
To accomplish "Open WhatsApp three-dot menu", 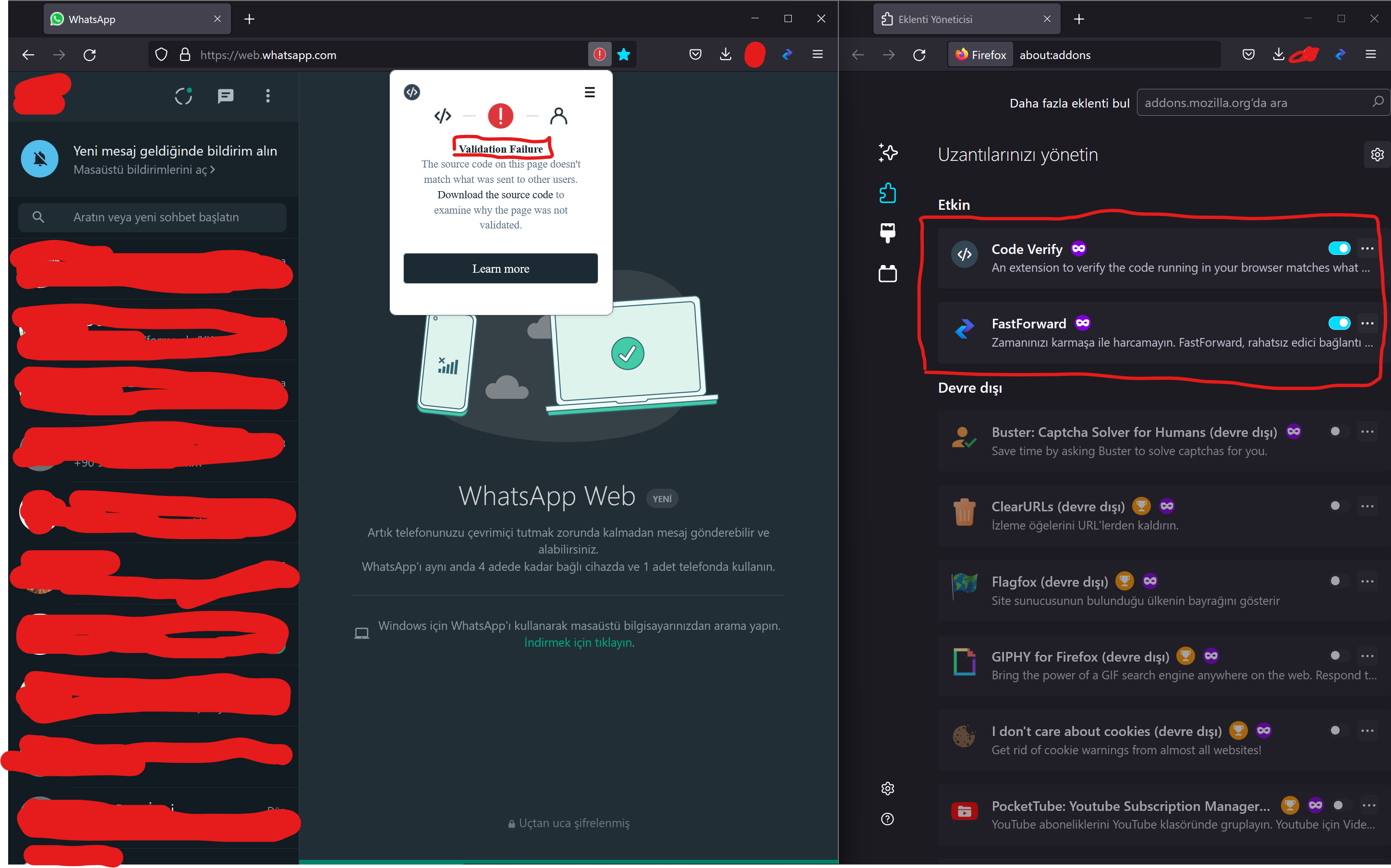I will (267, 96).
